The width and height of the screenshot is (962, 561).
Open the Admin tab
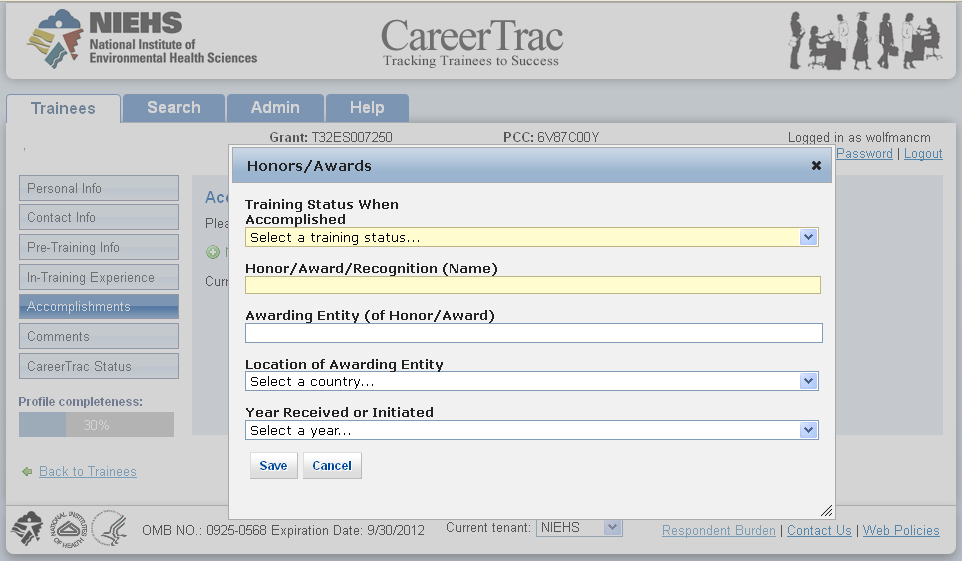coord(275,108)
